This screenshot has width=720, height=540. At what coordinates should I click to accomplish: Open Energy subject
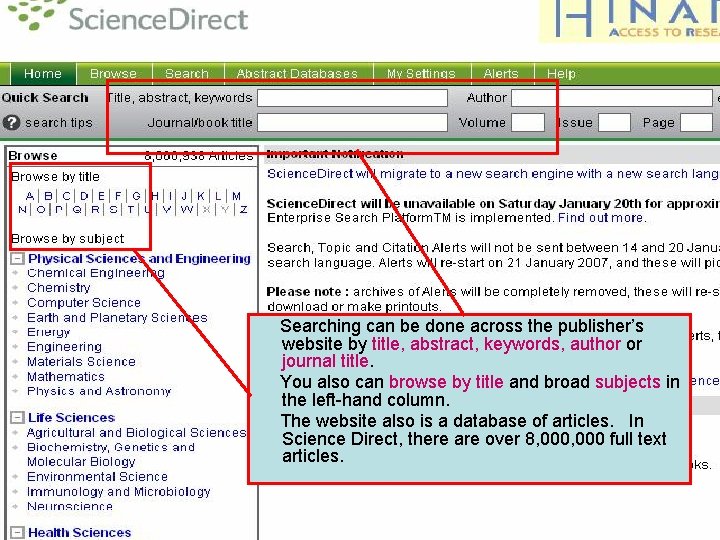(49, 332)
